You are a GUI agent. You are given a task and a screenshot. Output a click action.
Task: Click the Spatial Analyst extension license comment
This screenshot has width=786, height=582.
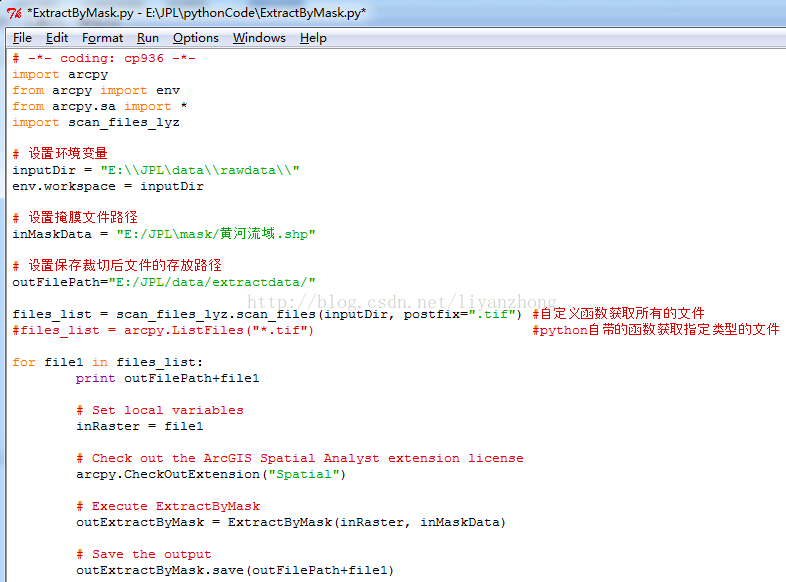point(300,459)
